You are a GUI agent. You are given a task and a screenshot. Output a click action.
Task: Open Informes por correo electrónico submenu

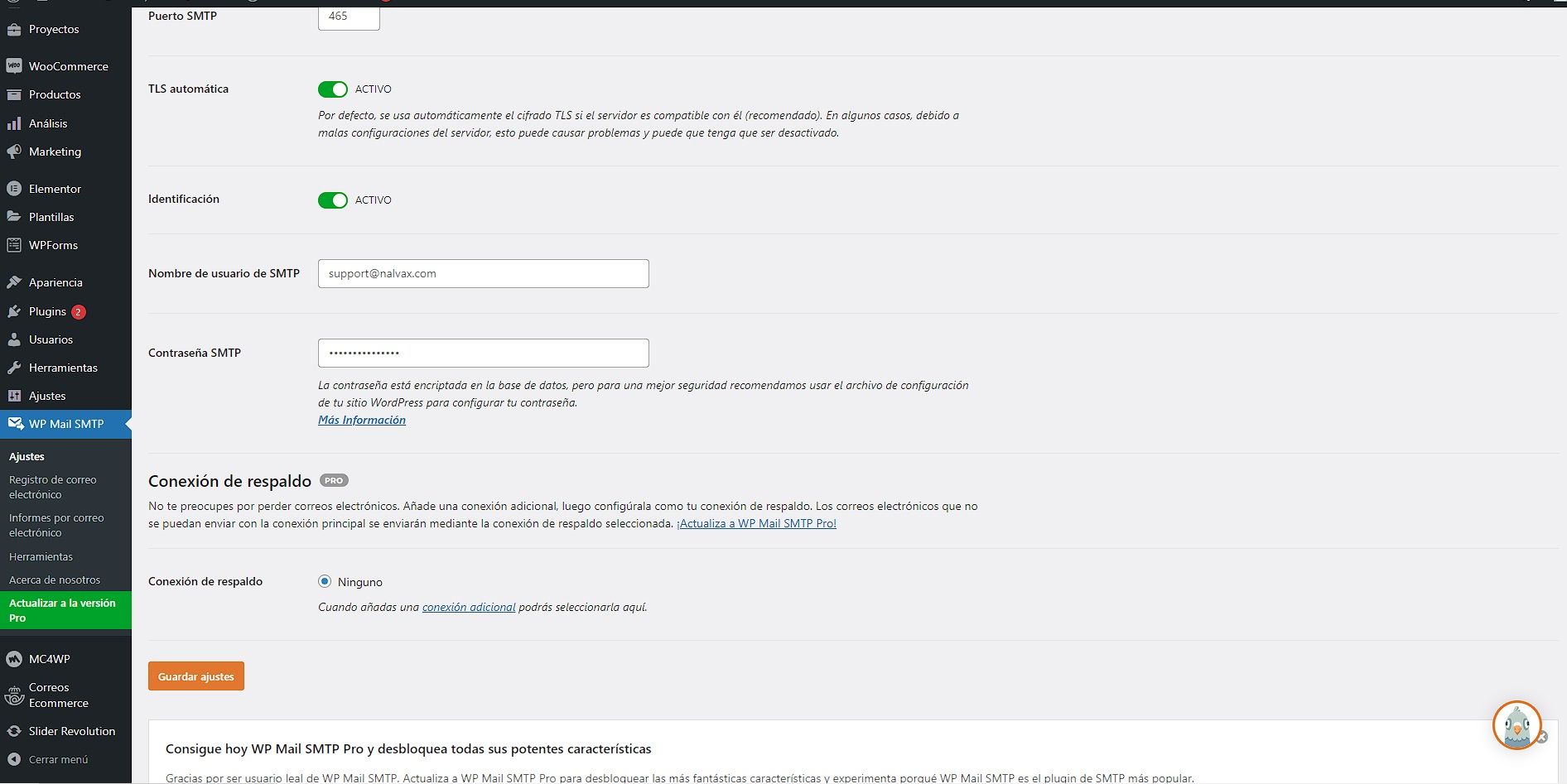pos(56,525)
